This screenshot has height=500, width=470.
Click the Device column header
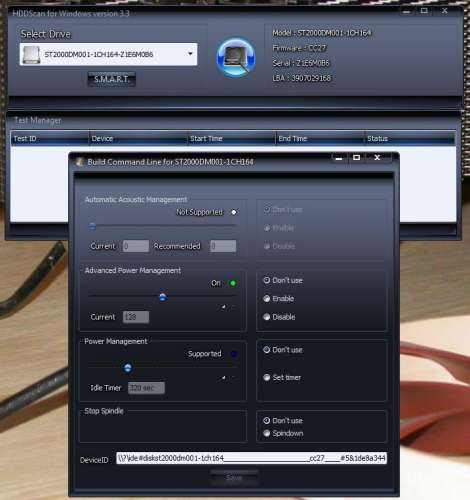click(138, 138)
